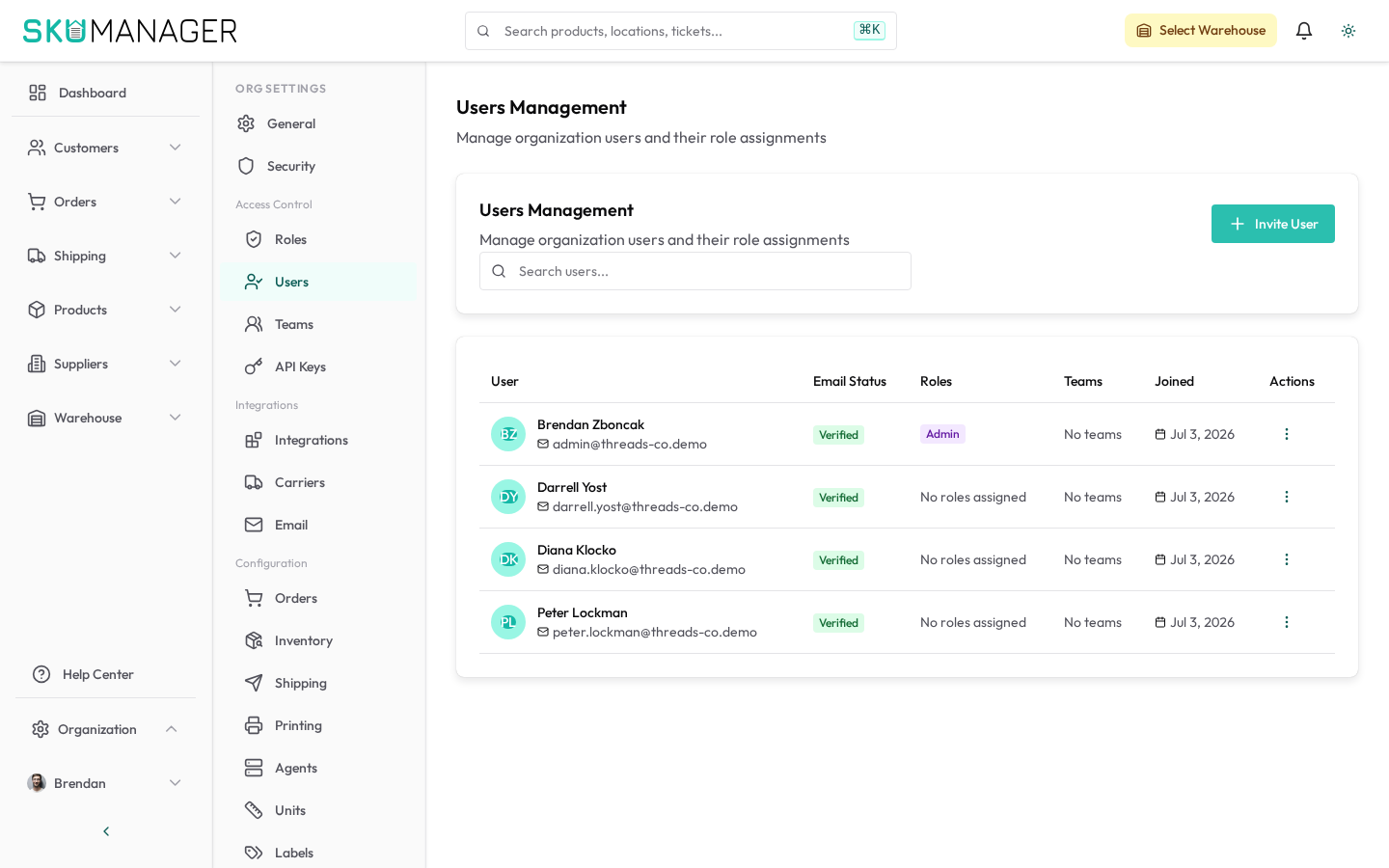The width and height of the screenshot is (1389, 868).
Task: Click the Integrations blocks icon
Action: (x=254, y=440)
